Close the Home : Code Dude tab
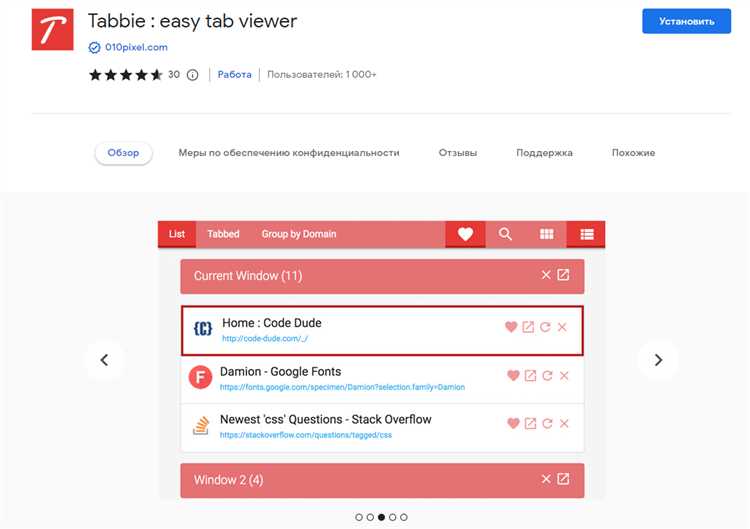The image size is (750, 529). click(x=562, y=327)
